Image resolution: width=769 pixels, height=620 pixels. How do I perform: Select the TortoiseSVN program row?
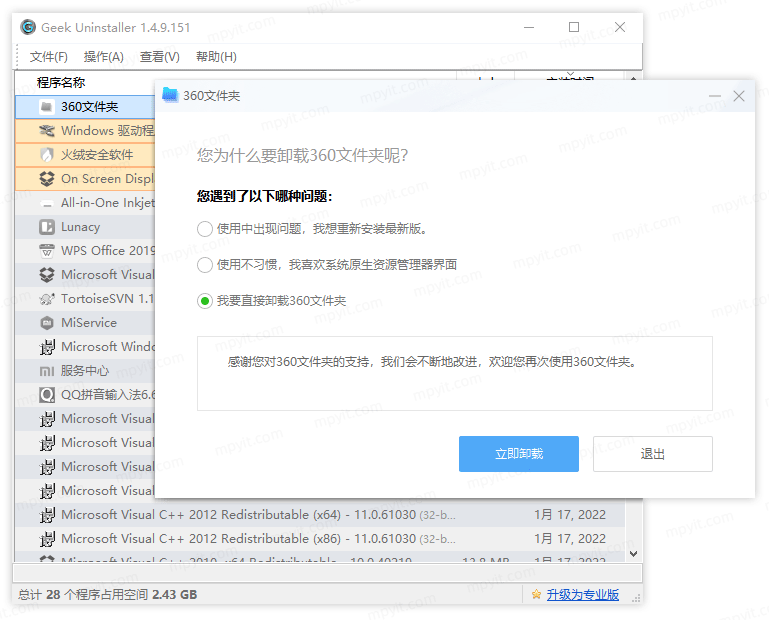coord(85,299)
